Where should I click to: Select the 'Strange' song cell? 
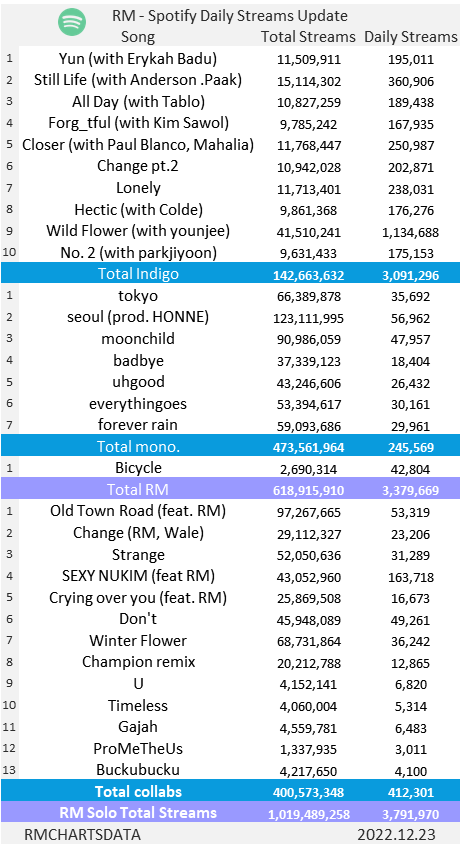tap(138, 555)
